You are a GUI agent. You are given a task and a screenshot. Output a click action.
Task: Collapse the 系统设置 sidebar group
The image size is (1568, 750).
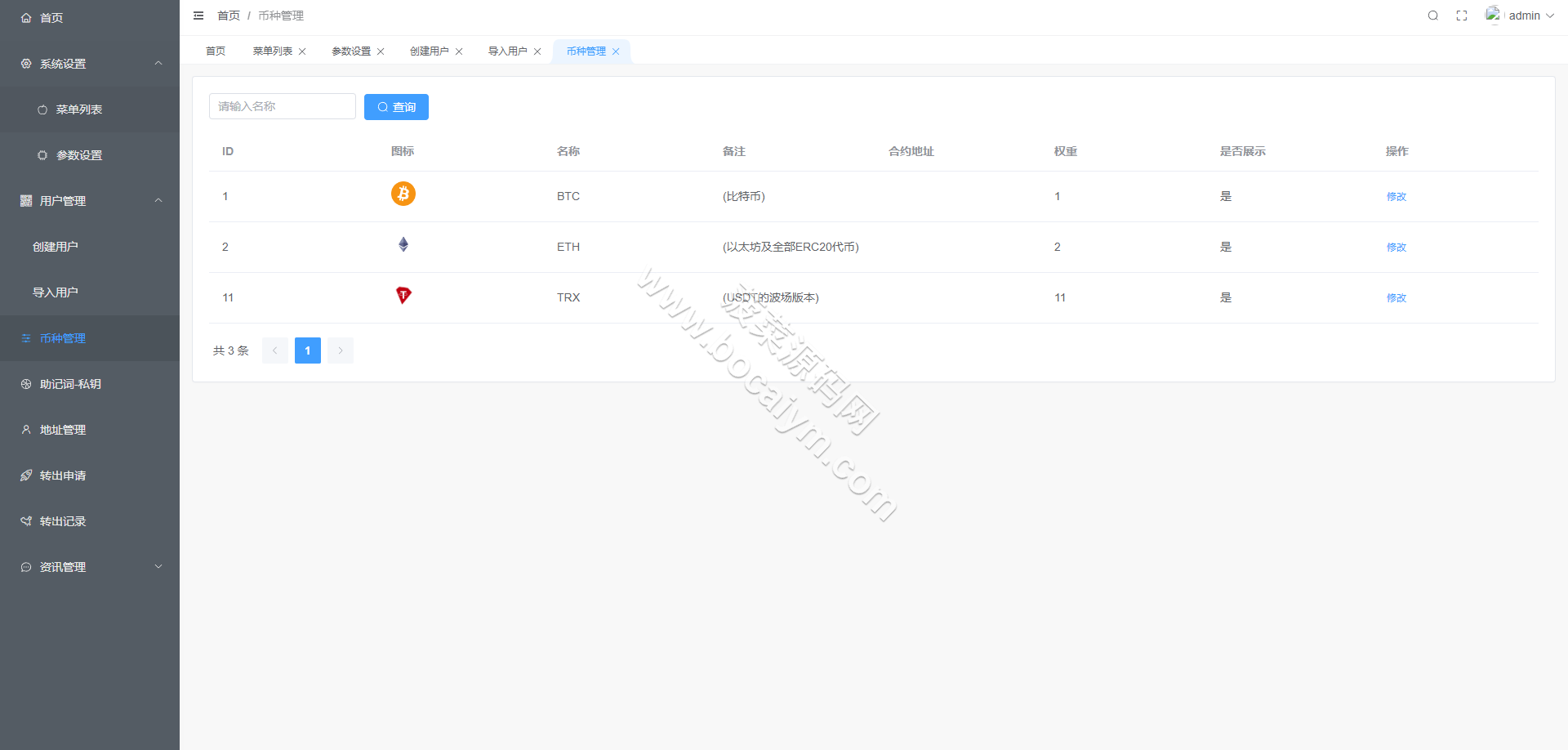[90, 64]
